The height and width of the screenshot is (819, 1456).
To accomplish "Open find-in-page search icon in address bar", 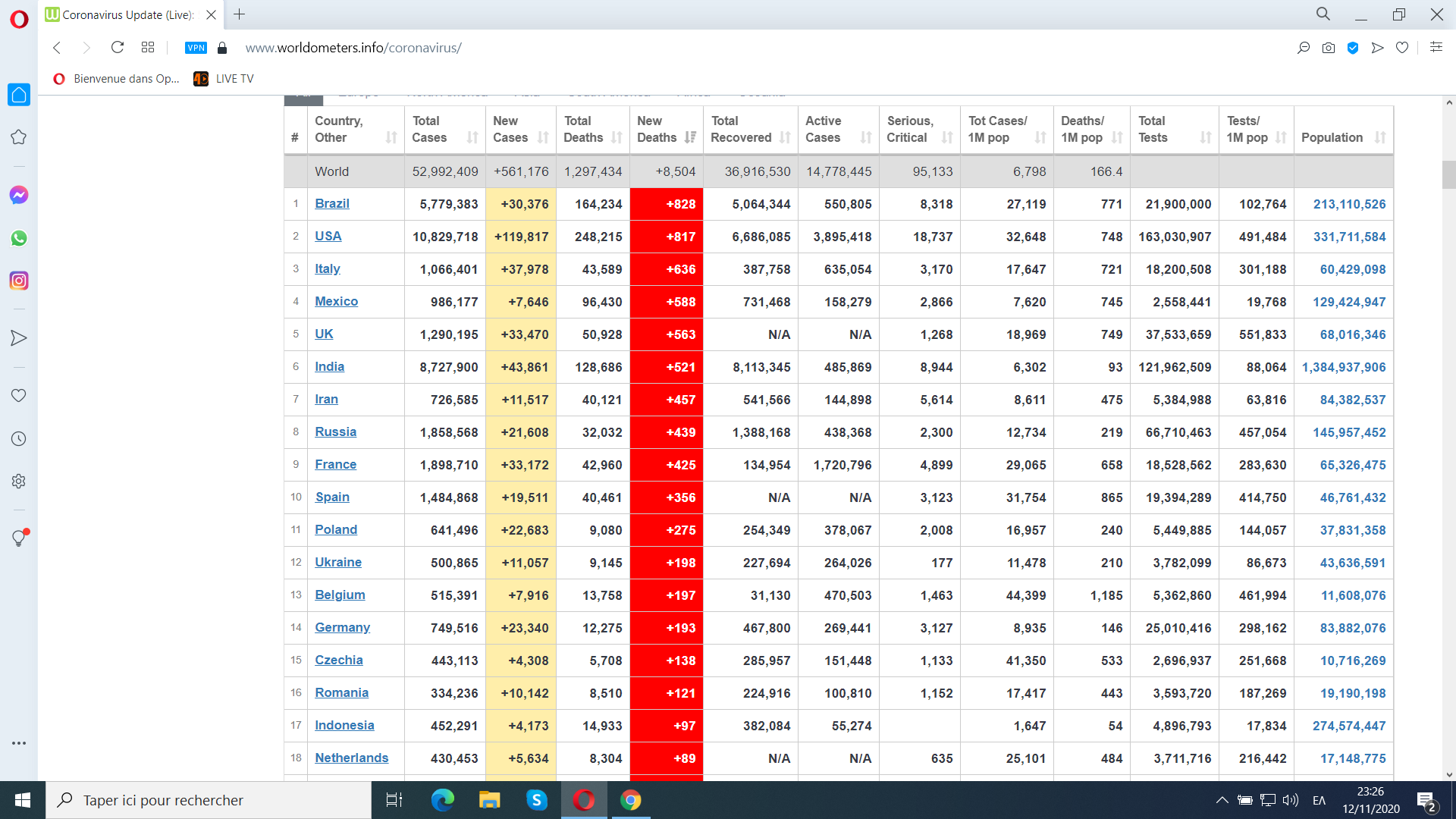I will pyautogui.click(x=1304, y=48).
